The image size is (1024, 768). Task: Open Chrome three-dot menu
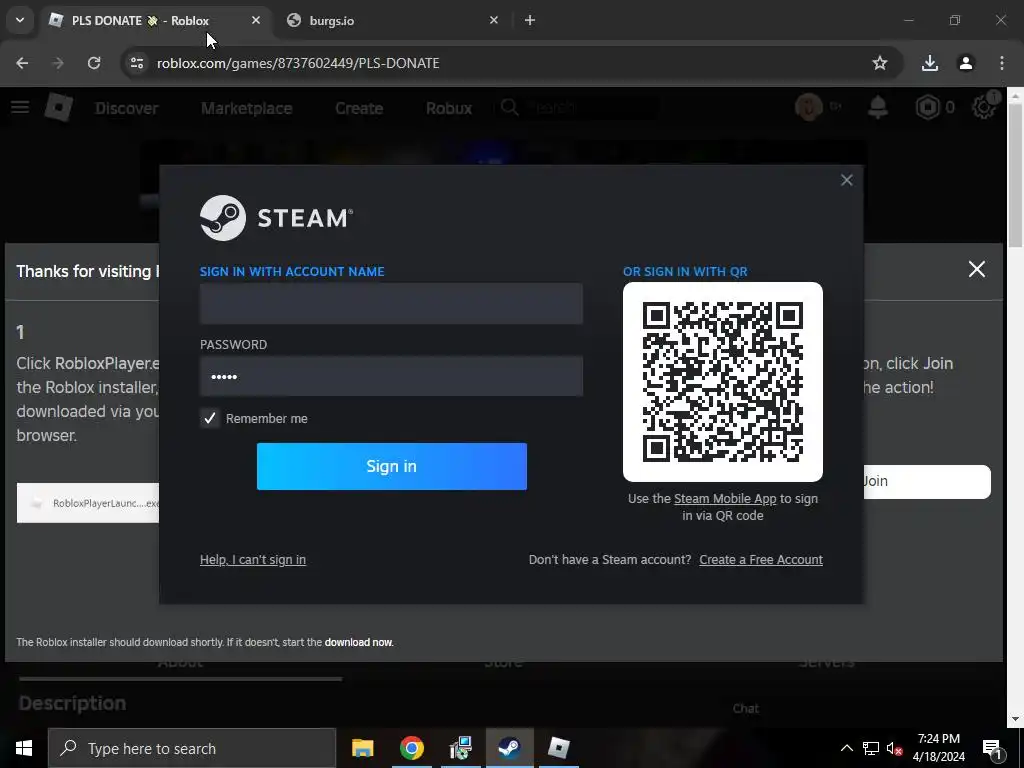click(1002, 63)
